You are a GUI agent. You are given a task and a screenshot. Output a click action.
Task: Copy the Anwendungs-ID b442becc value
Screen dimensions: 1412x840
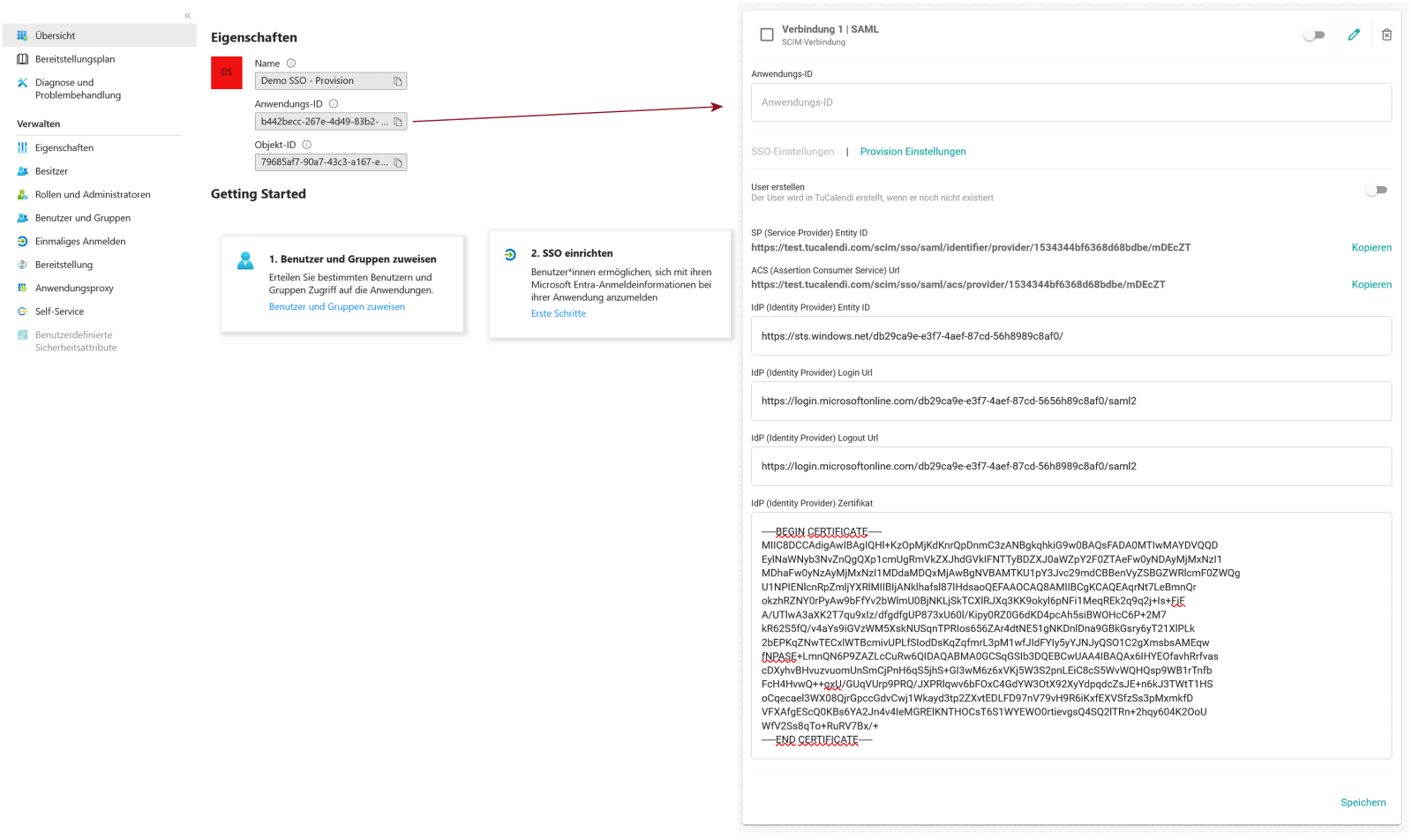pos(398,122)
